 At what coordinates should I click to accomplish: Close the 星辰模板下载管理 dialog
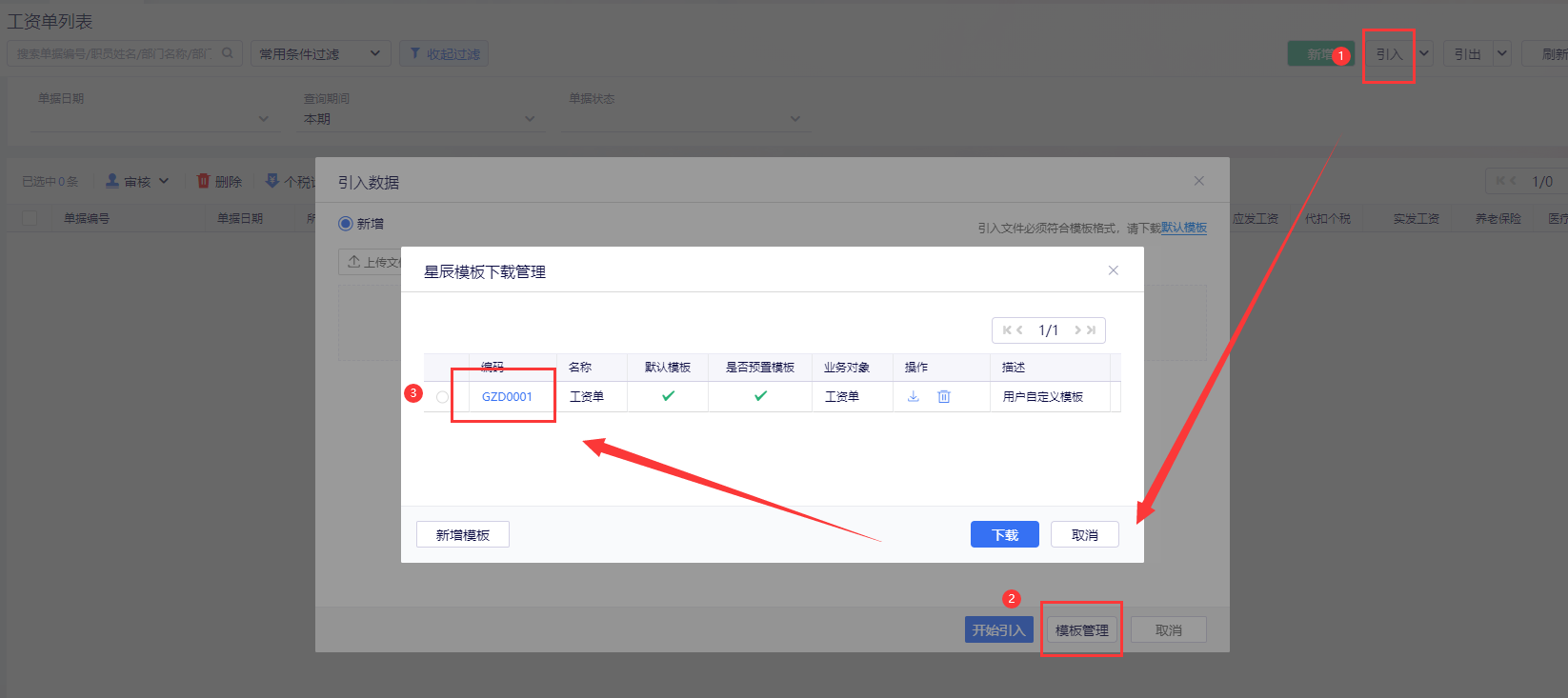1113,270
